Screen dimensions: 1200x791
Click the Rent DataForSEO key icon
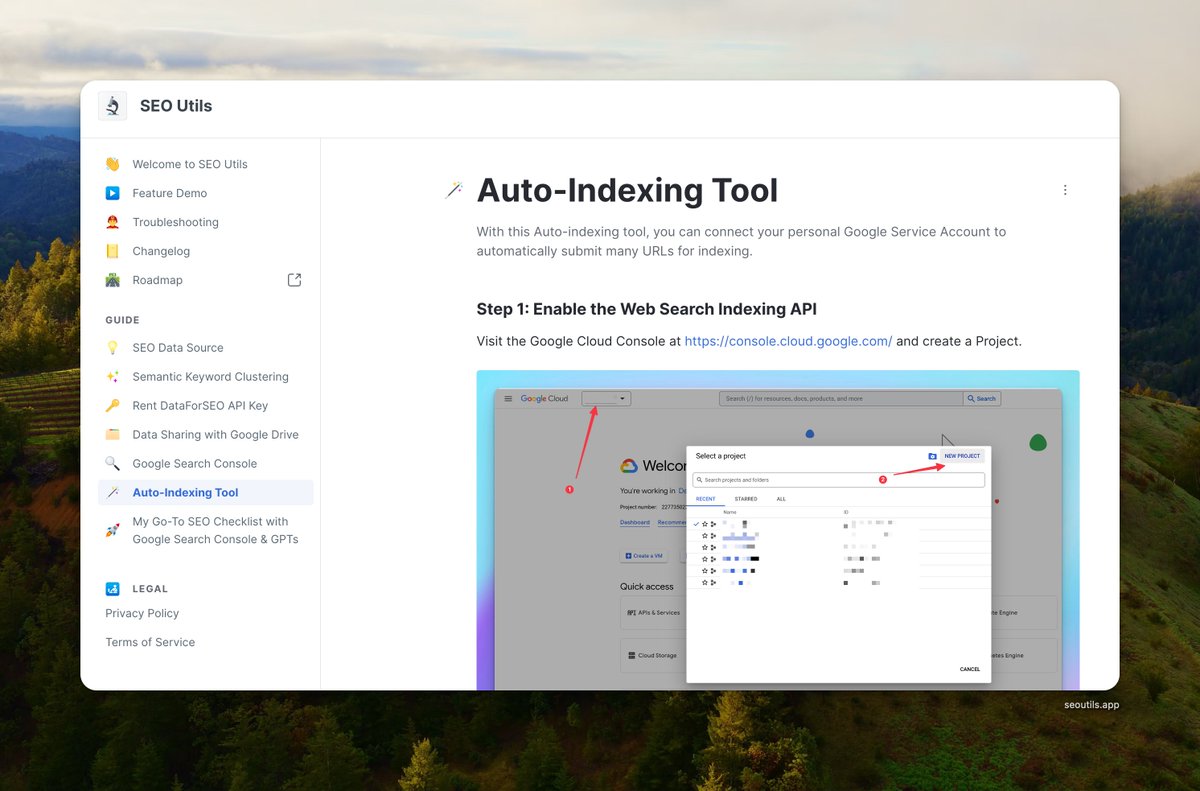point(113,406)
